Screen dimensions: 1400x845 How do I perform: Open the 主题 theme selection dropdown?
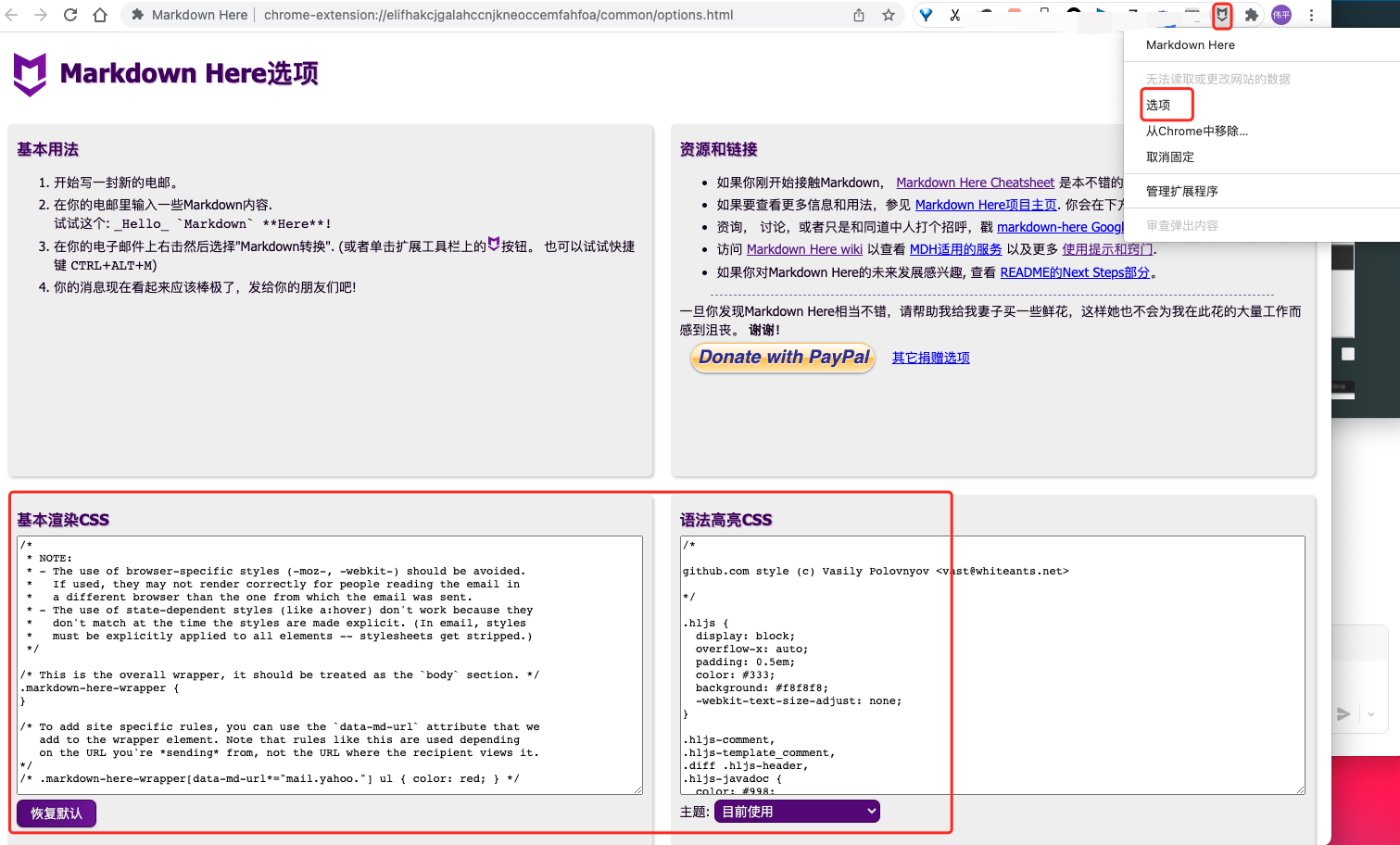(794, 811)
